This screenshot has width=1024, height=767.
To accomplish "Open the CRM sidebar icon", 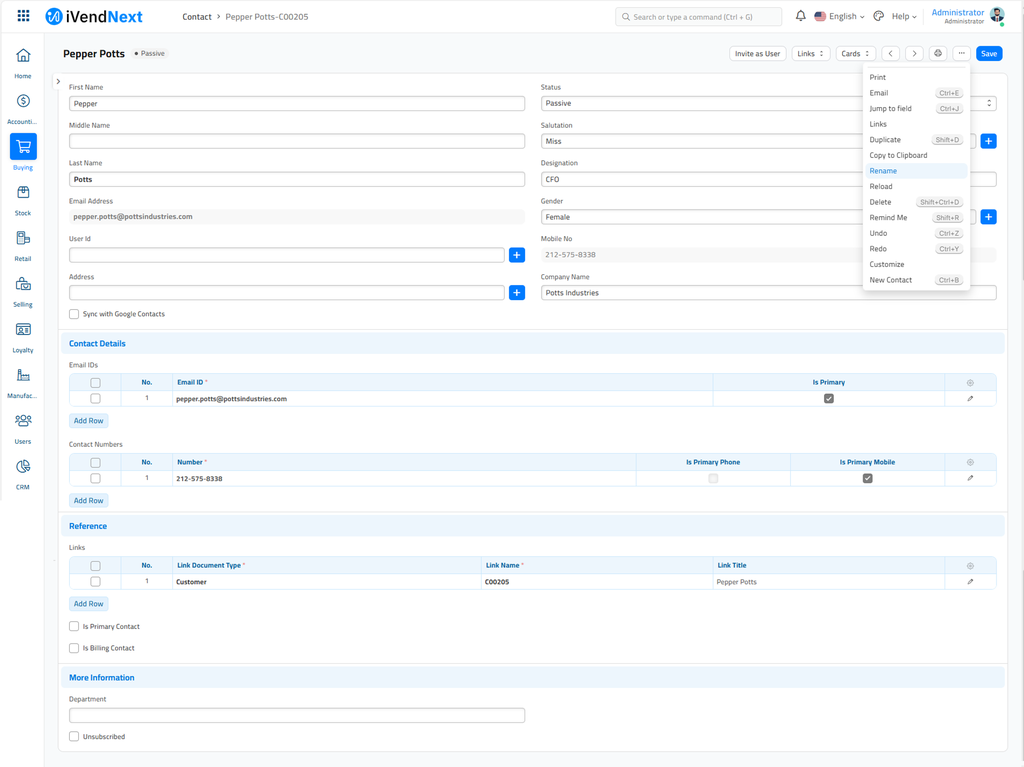I will pyautogui.click(x=23, y=467).
